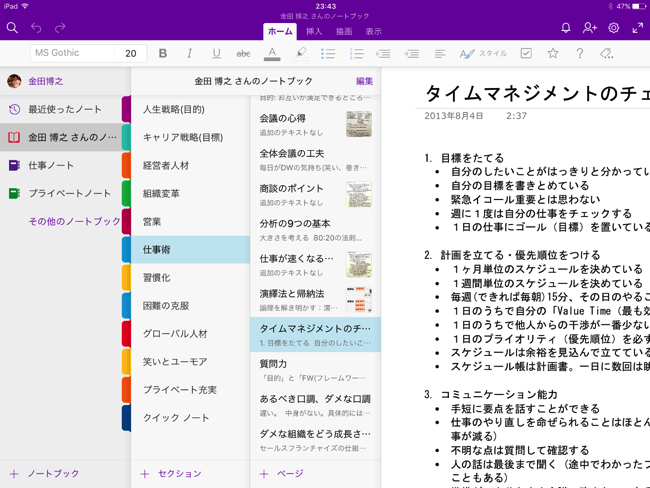This screenshot has width=650, height=488.
Task: Open the MS Gothic font name box
Action: click(70, 54)
